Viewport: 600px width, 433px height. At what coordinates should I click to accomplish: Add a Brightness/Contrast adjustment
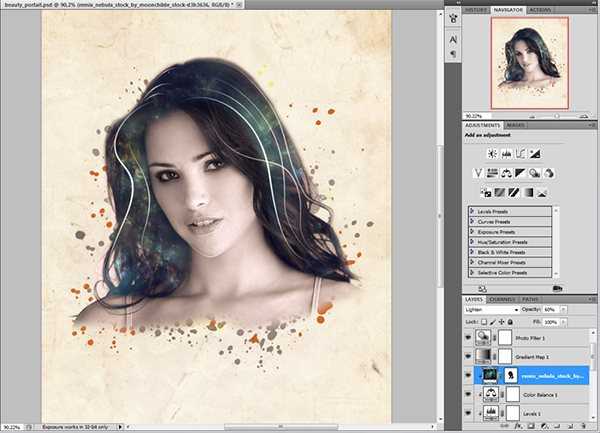(x=492, y=154)
